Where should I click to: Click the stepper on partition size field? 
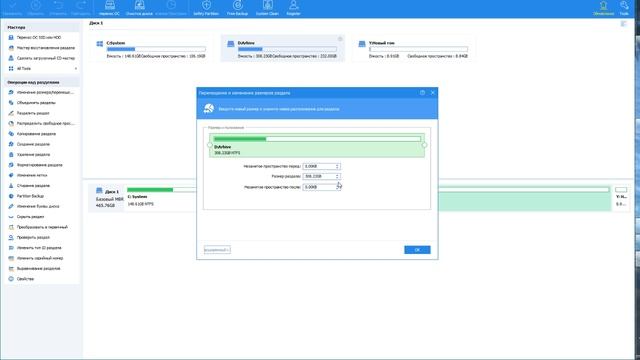[x=338, y=176]
